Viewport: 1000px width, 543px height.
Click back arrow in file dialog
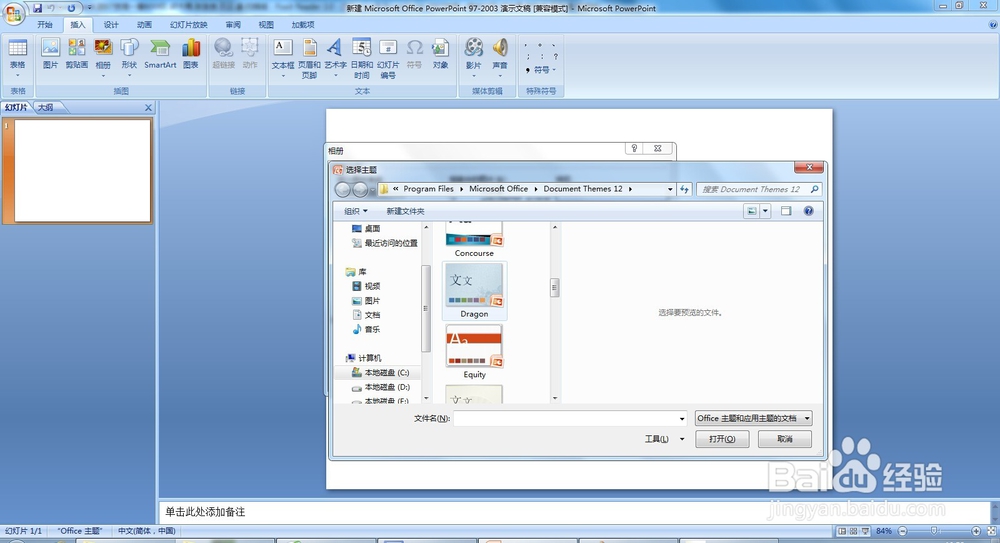tap(342, 190)
